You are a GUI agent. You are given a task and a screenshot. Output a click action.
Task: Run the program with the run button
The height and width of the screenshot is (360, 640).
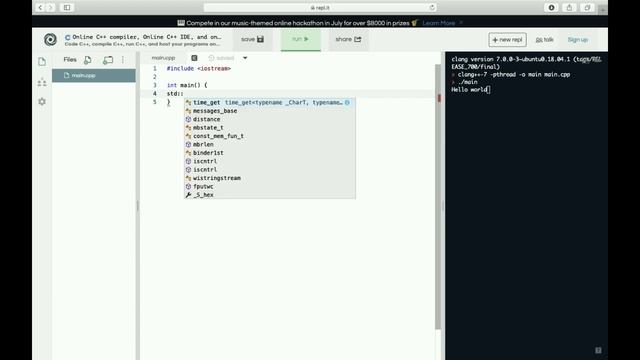(300, 39)
